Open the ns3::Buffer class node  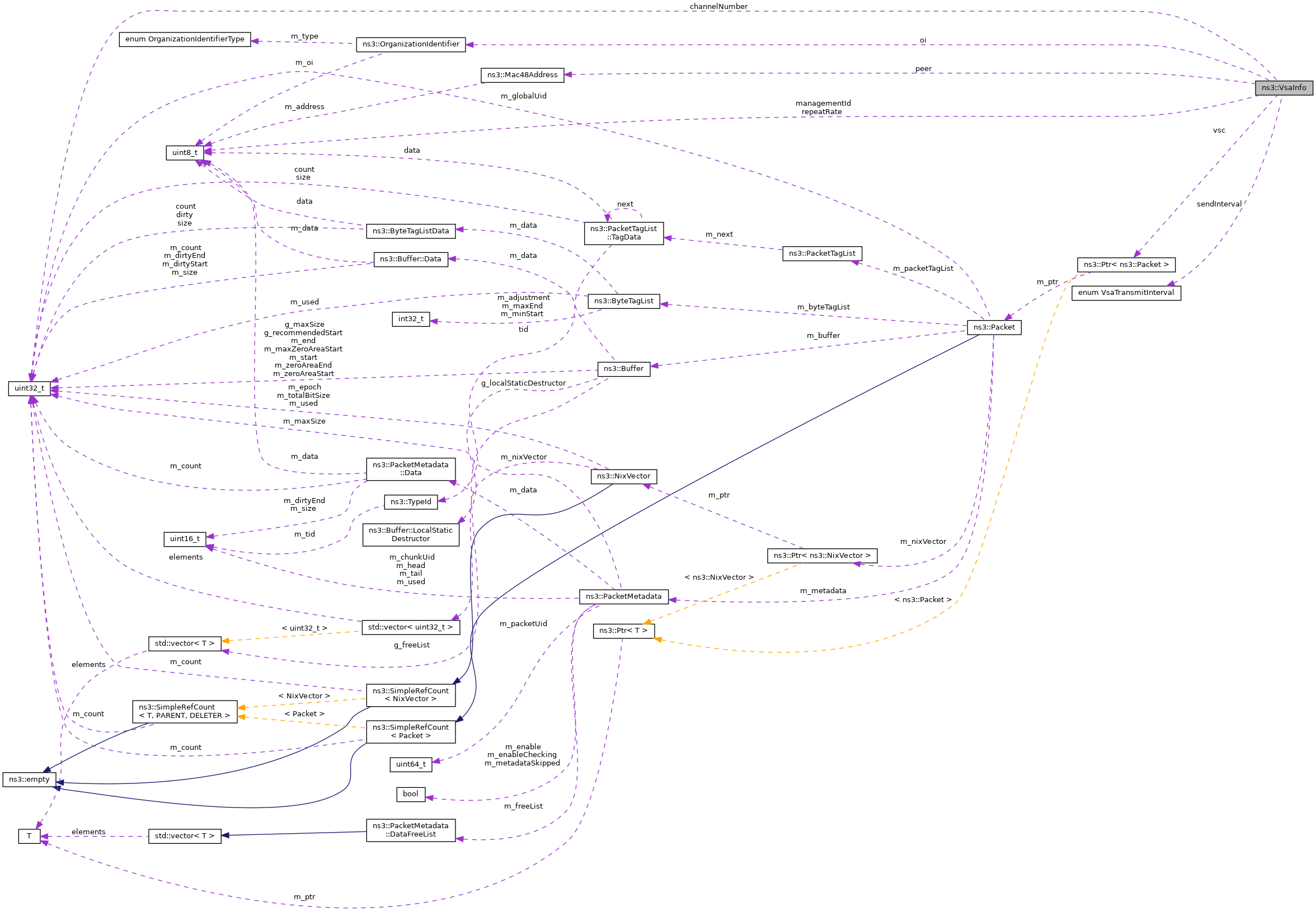[x=623, y=369]
